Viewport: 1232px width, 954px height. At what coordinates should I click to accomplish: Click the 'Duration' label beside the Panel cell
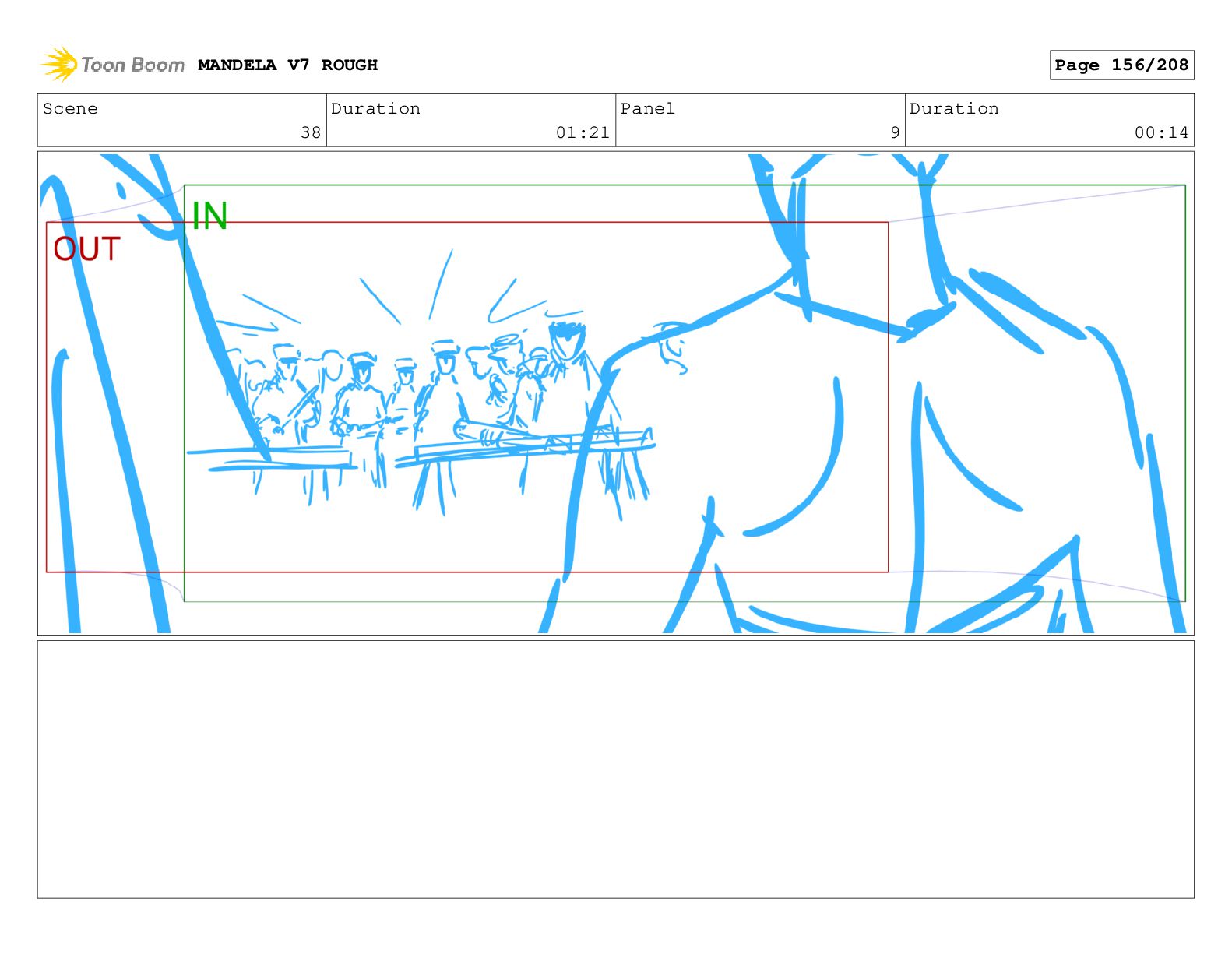click(954, 109)
